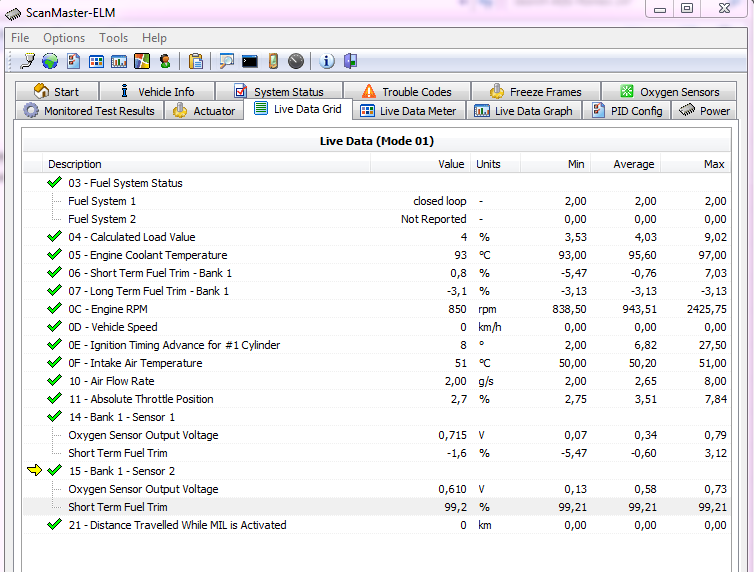Open the clipboard icon in the toolbar
Image resolution: width=754 pixels, height=572 pixels.
coord(196,62)
